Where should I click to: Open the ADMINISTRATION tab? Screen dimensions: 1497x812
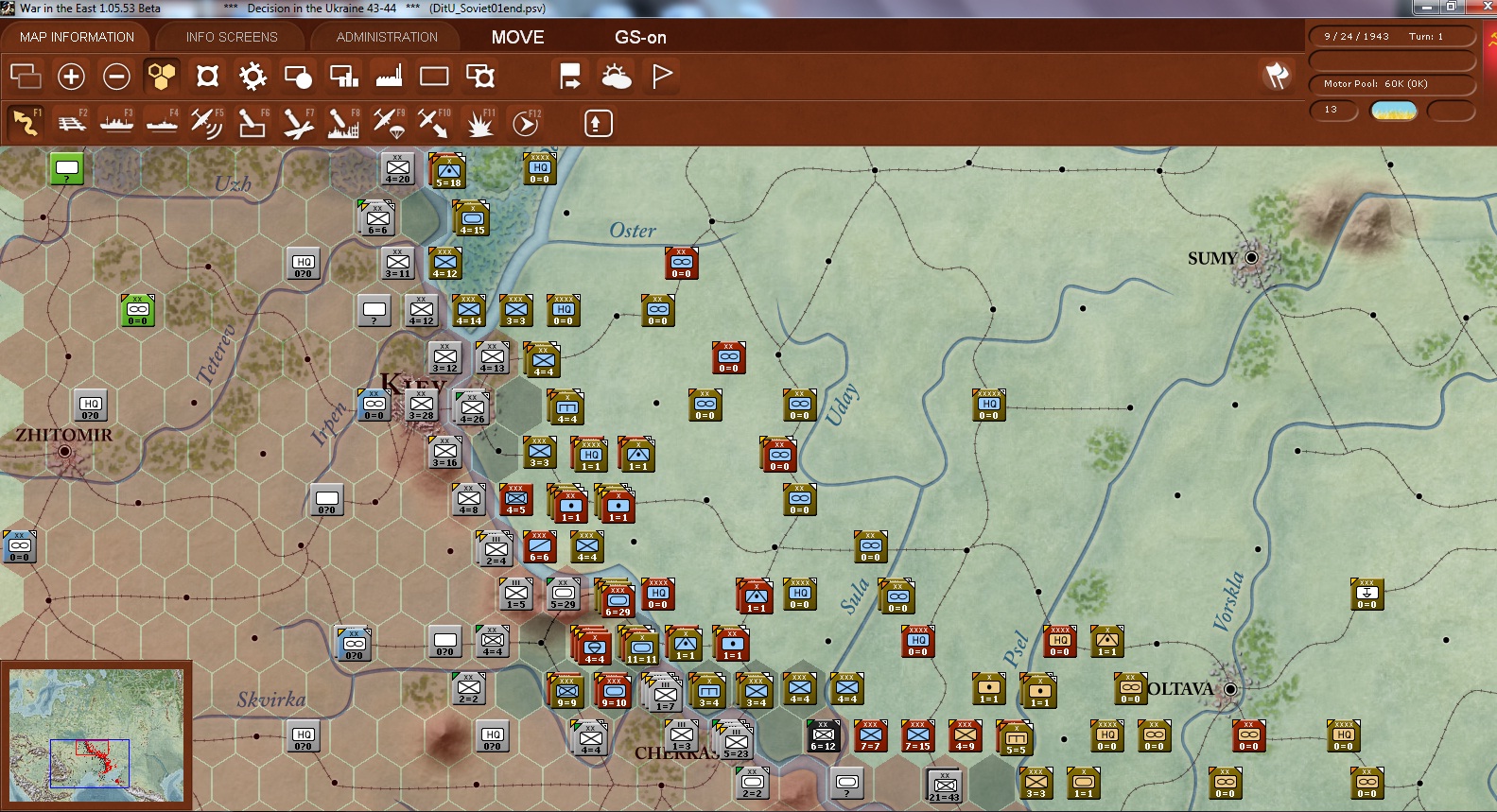387,37
